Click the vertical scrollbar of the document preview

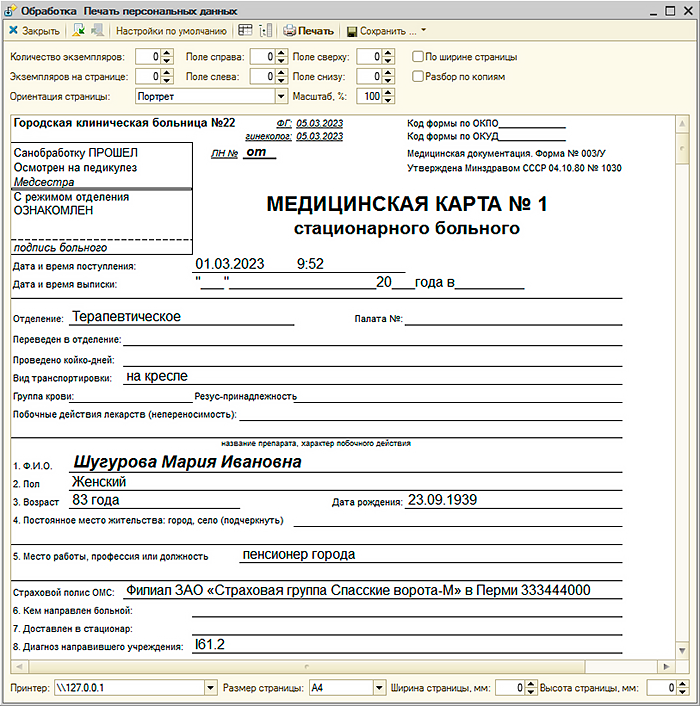coord(682,400)
